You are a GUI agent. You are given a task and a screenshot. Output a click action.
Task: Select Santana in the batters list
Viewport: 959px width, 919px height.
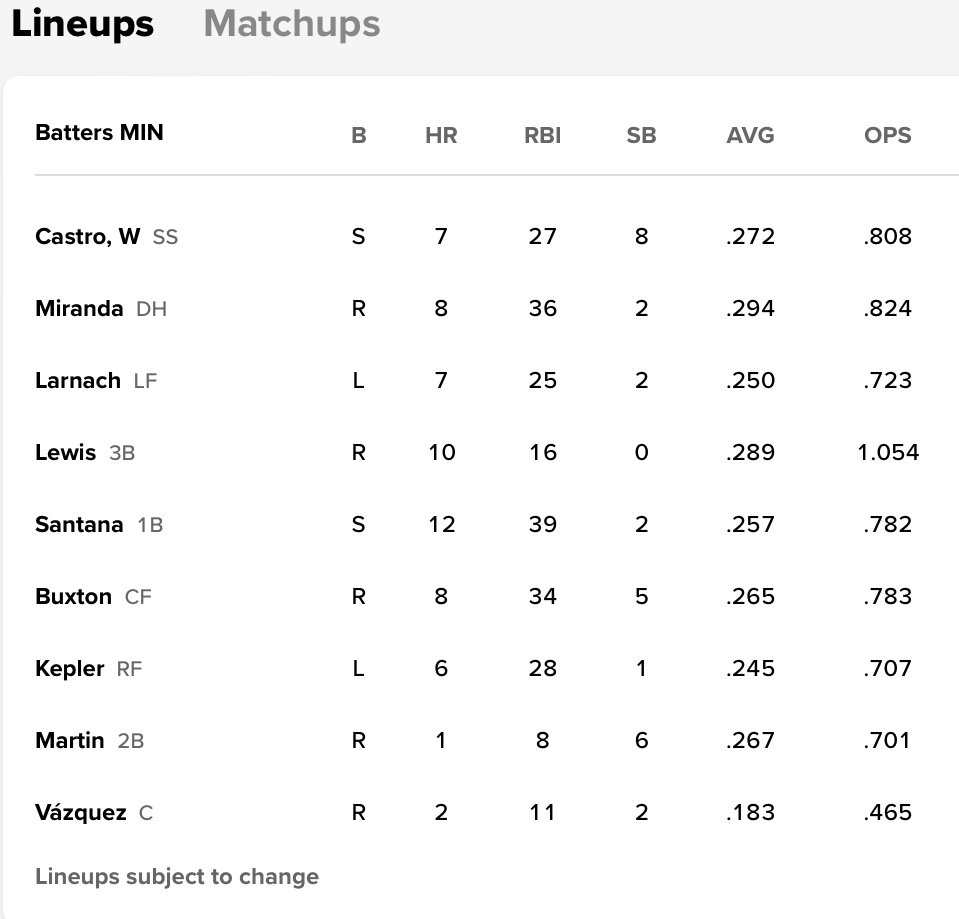[x=79, y=525]
